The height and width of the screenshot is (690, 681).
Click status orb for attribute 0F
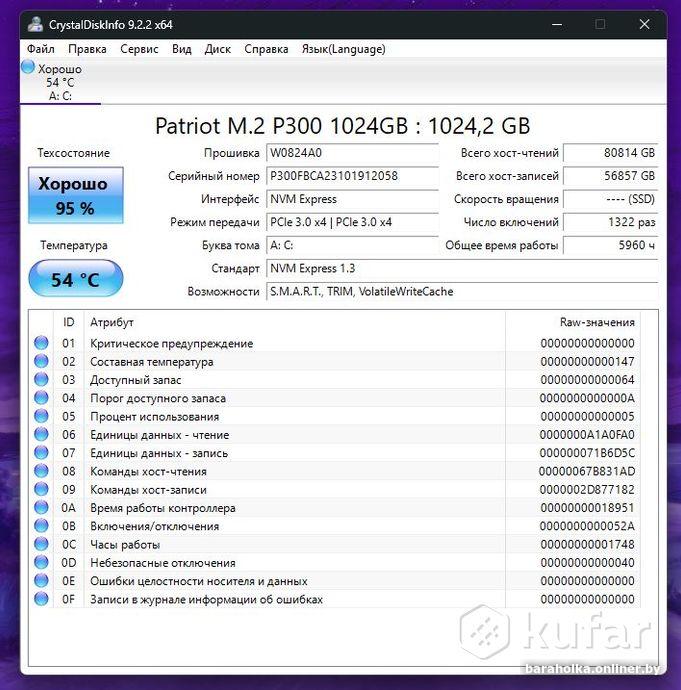41,599
